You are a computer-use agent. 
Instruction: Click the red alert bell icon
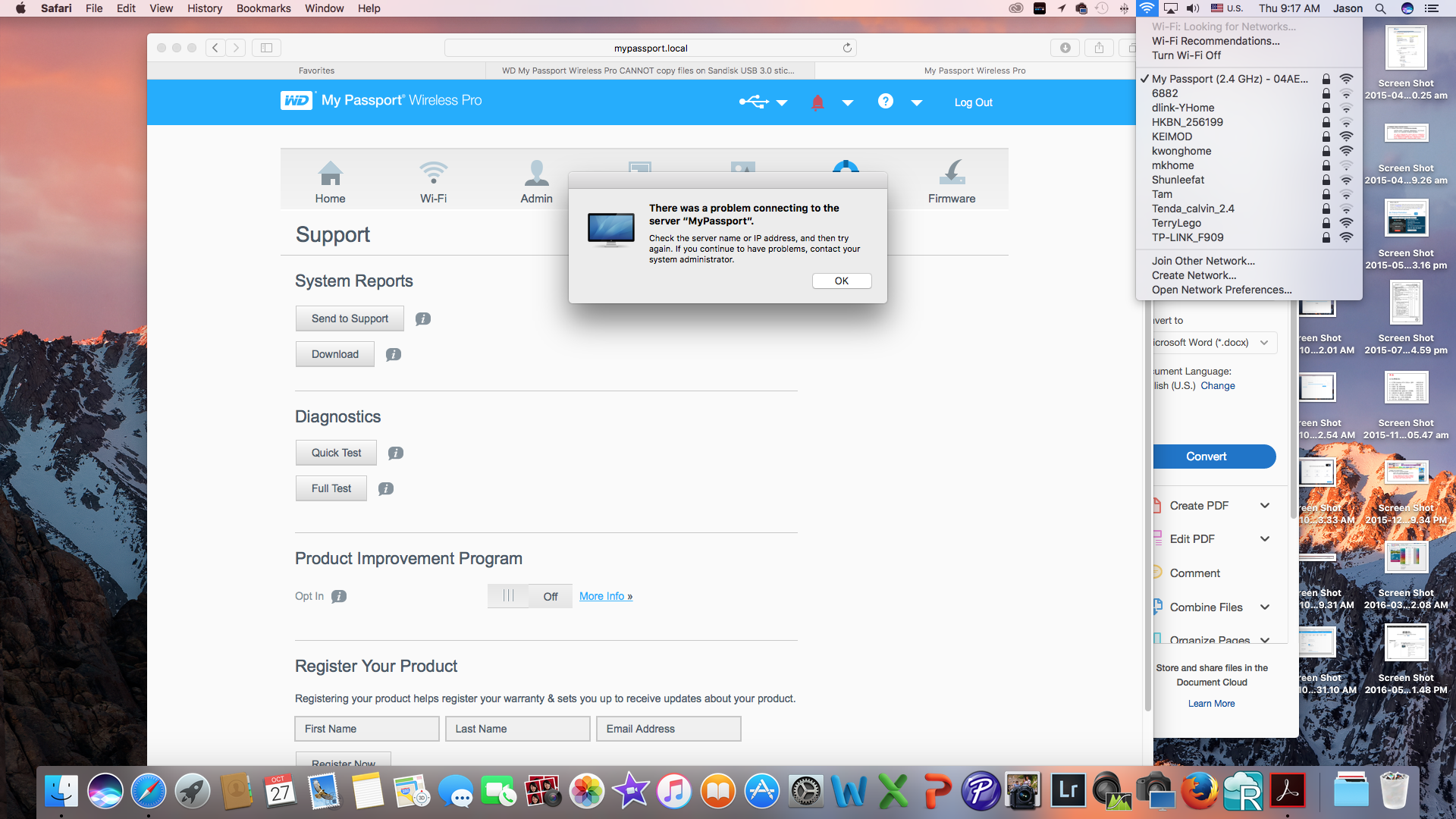click(817, 102)
